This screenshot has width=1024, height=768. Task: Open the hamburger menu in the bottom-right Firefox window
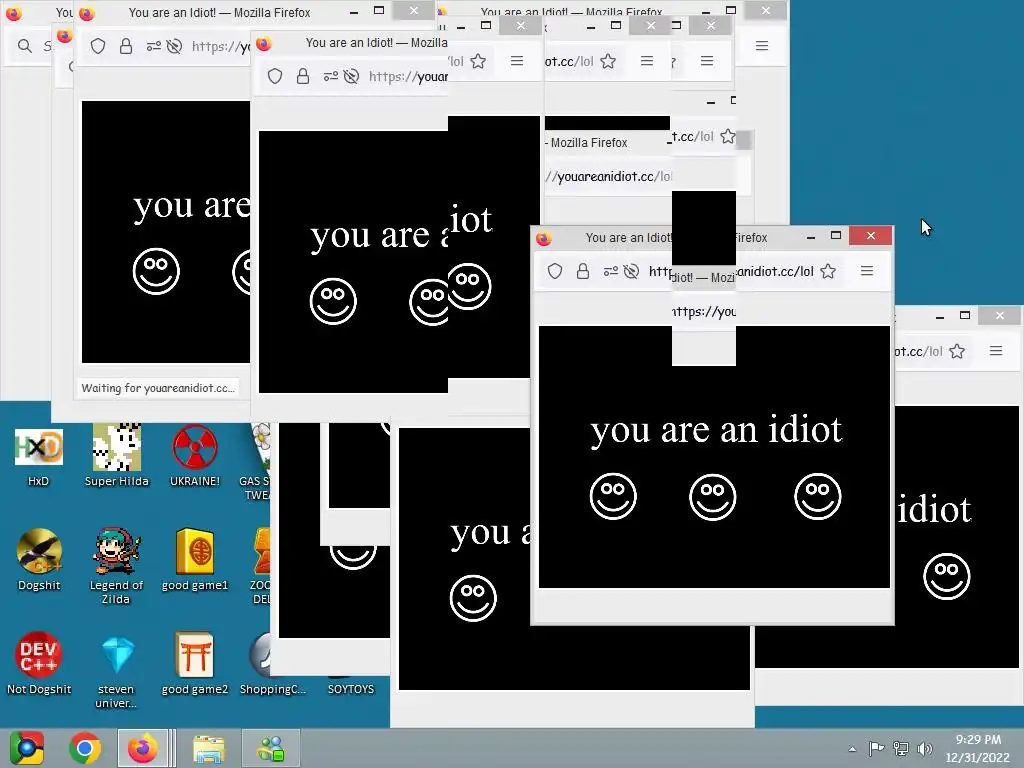995,351
